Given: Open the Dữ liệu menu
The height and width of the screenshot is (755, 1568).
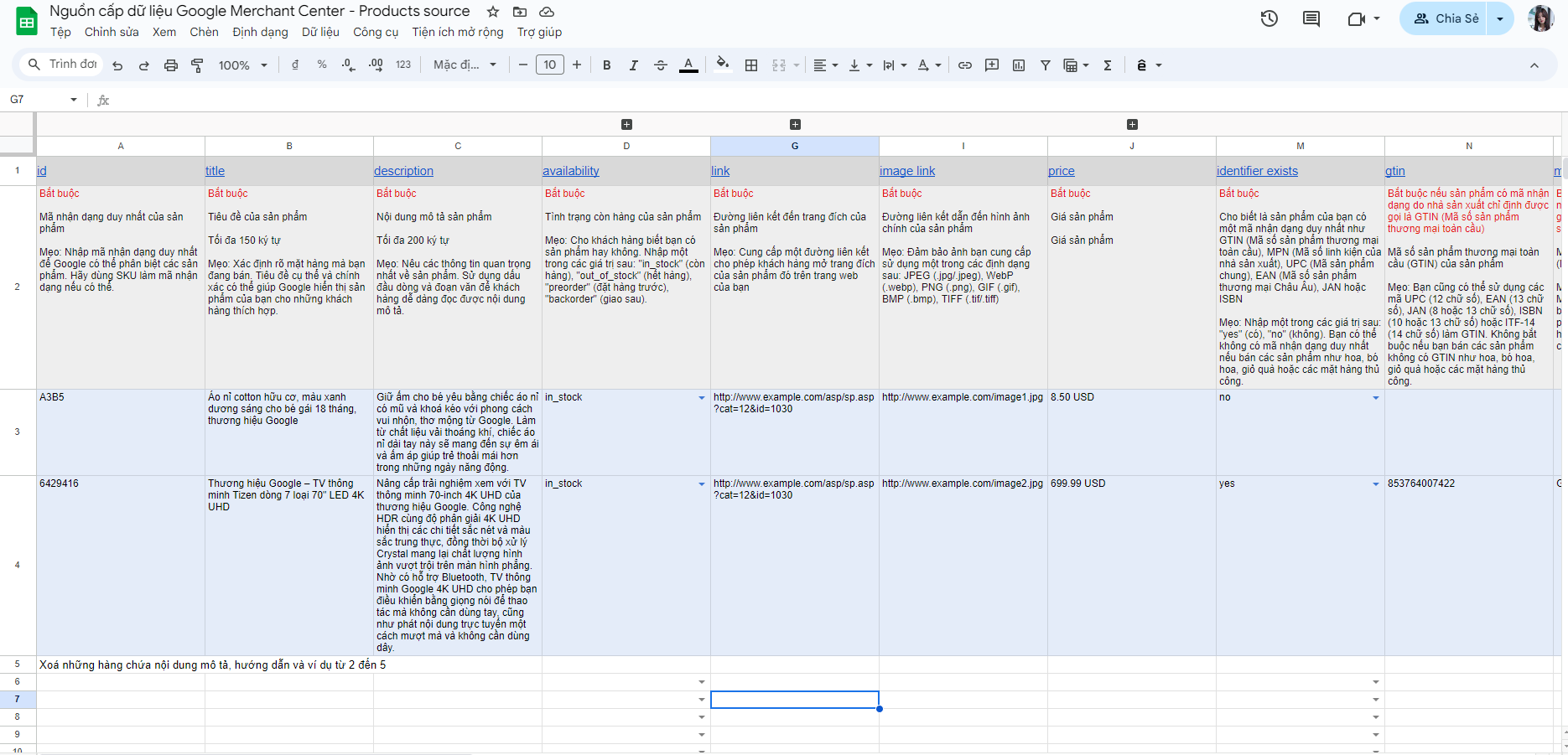Looking at the screenshot, I should tap(320, 32).
